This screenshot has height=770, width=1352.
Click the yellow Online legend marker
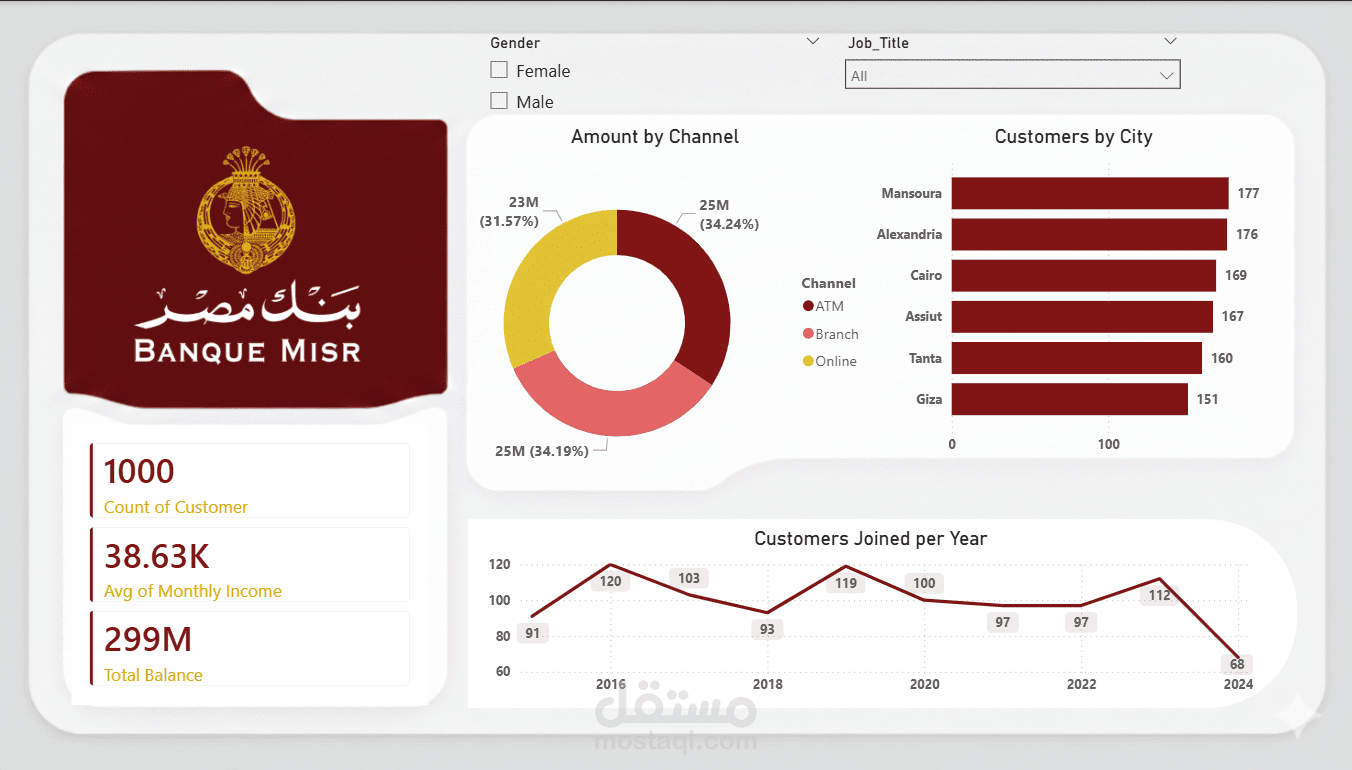pos(808,361)
